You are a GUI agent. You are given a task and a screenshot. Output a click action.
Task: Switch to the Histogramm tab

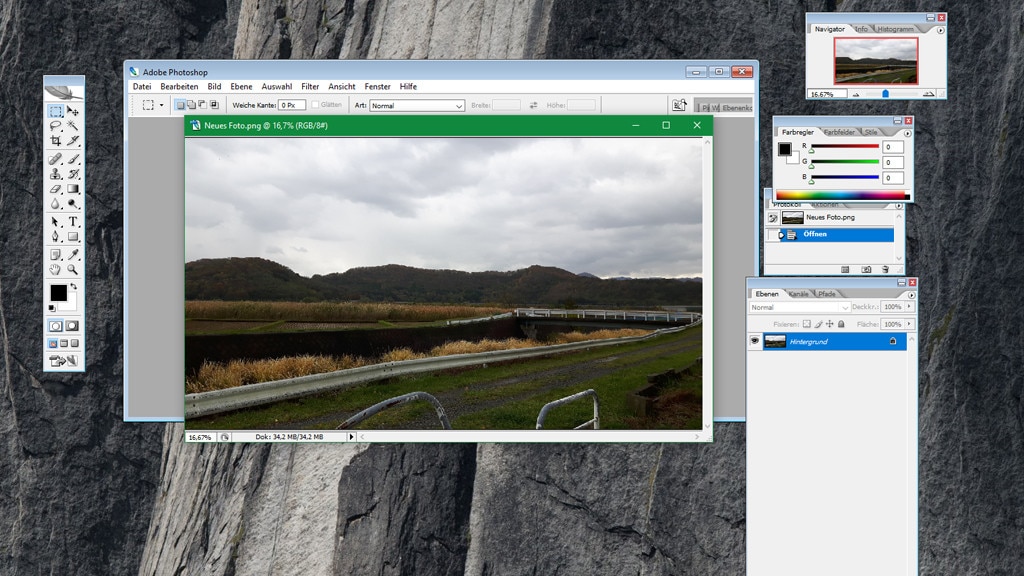tap(895, 29)
